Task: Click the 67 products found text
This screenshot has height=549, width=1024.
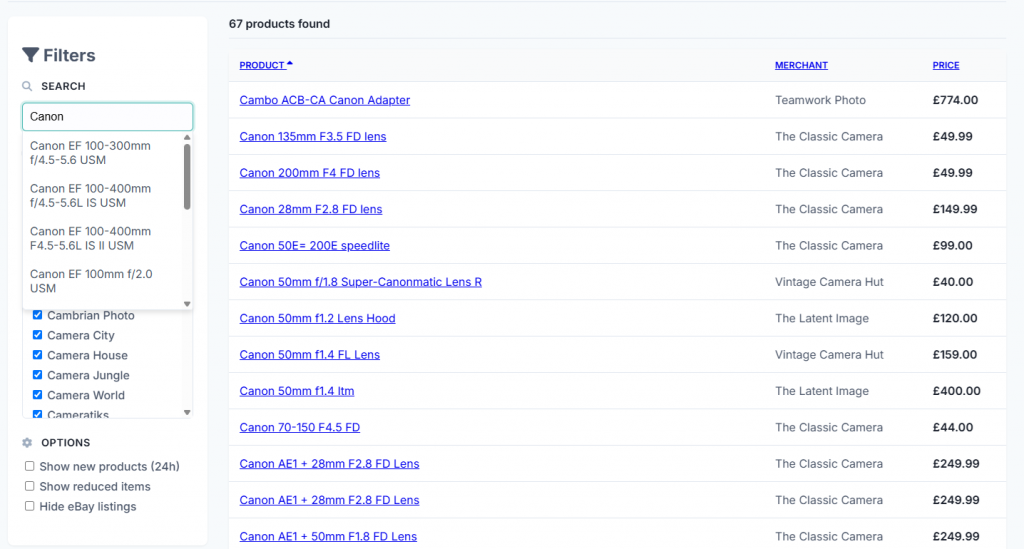Action: click(x=280, y=24)
